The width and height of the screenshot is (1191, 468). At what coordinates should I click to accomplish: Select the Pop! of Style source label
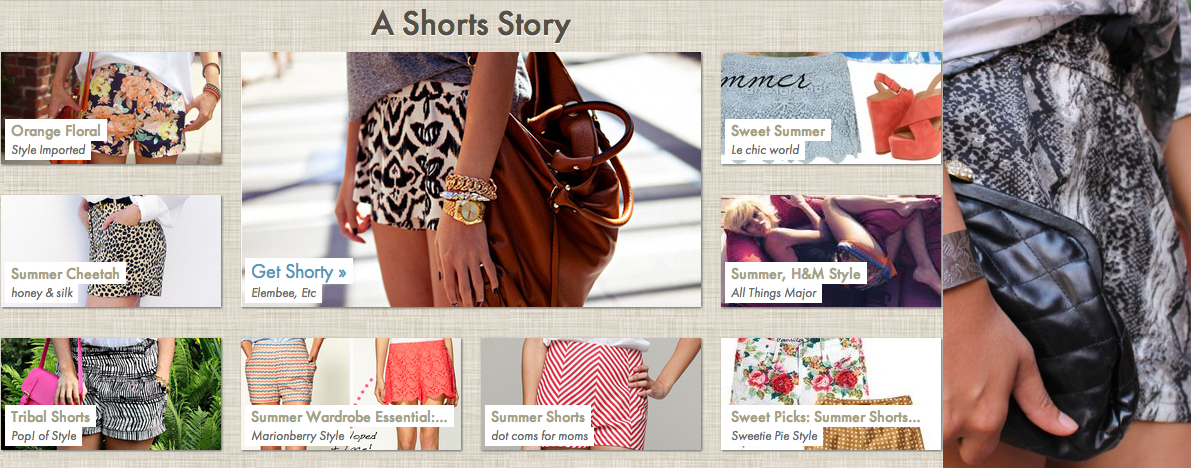44,437
